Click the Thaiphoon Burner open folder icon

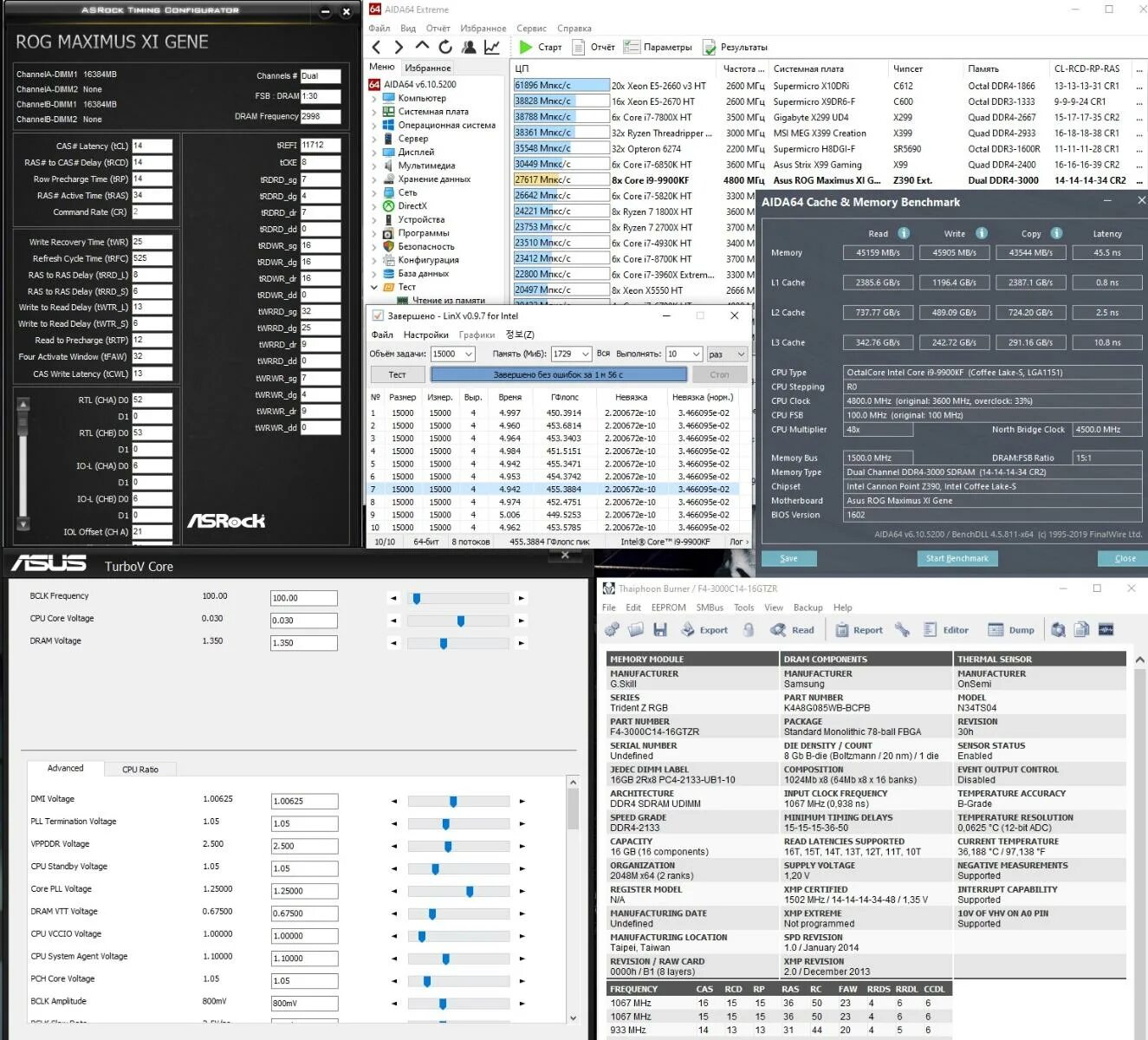[x=636, y=630]
